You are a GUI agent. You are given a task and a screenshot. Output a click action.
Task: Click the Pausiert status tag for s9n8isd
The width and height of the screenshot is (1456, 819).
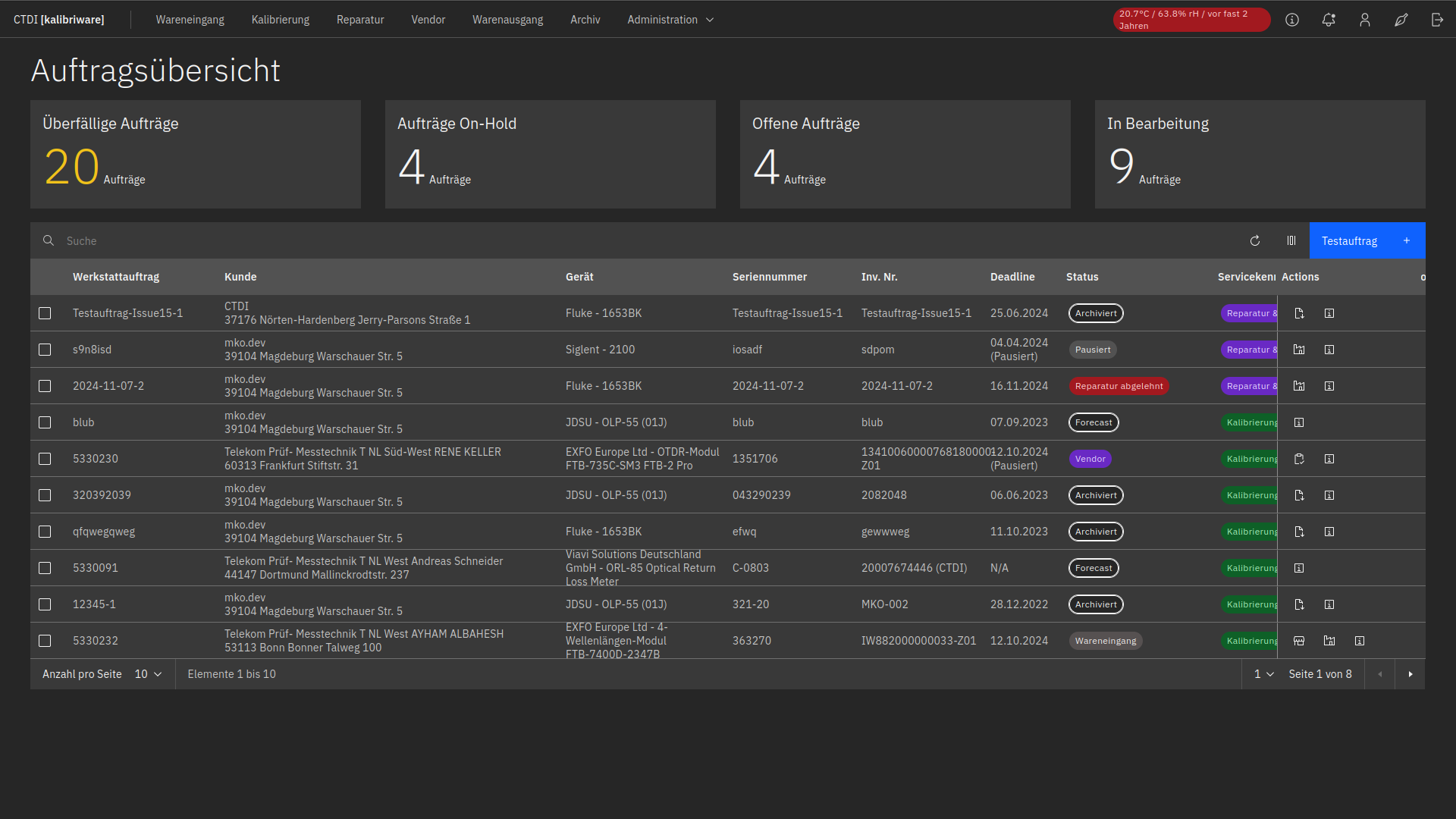pyautogui.click(x=1093, y=350)
